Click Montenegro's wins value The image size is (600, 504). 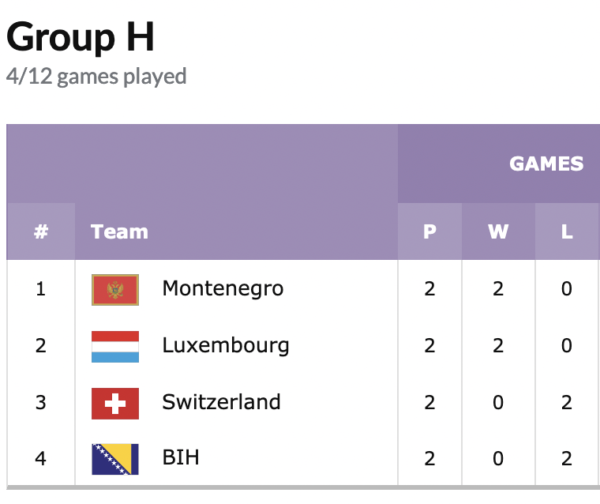[x=498, y=289]
